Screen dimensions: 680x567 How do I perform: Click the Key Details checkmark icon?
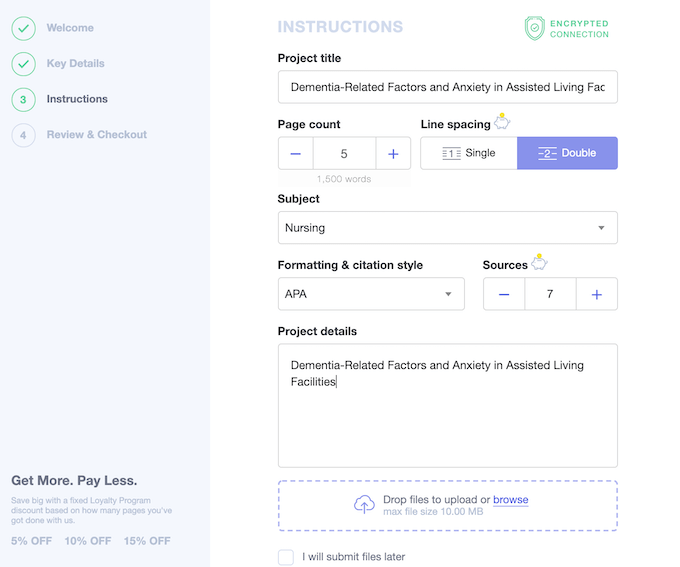pos(23,64)
